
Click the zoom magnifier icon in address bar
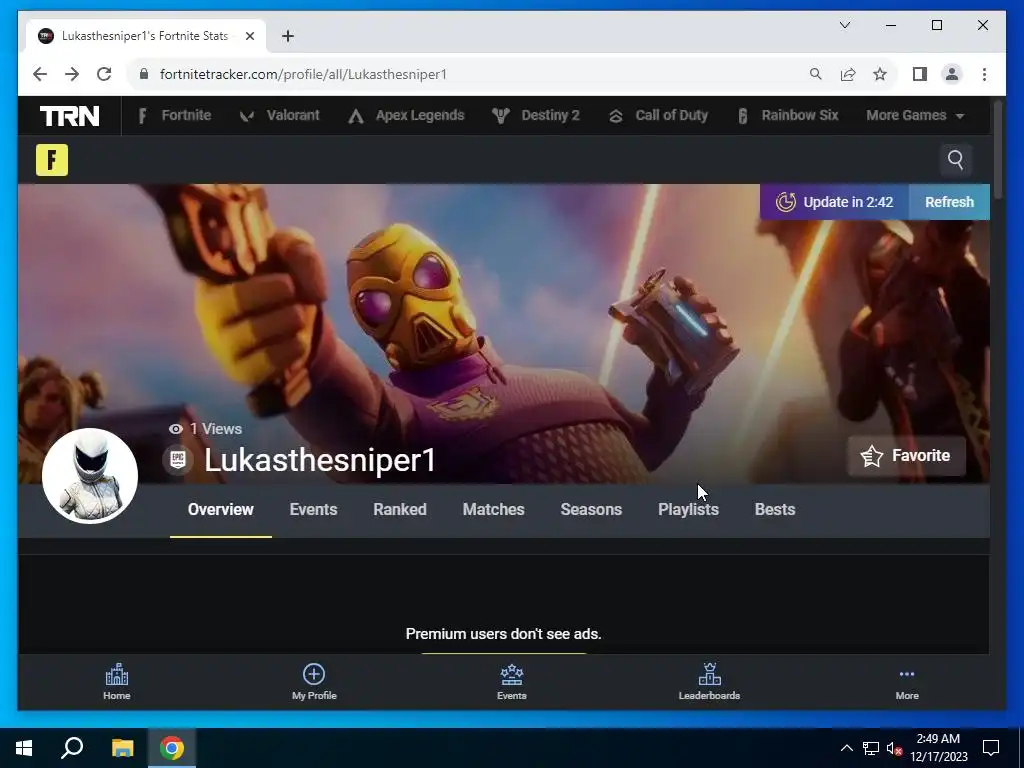click(x=816, y=74)
